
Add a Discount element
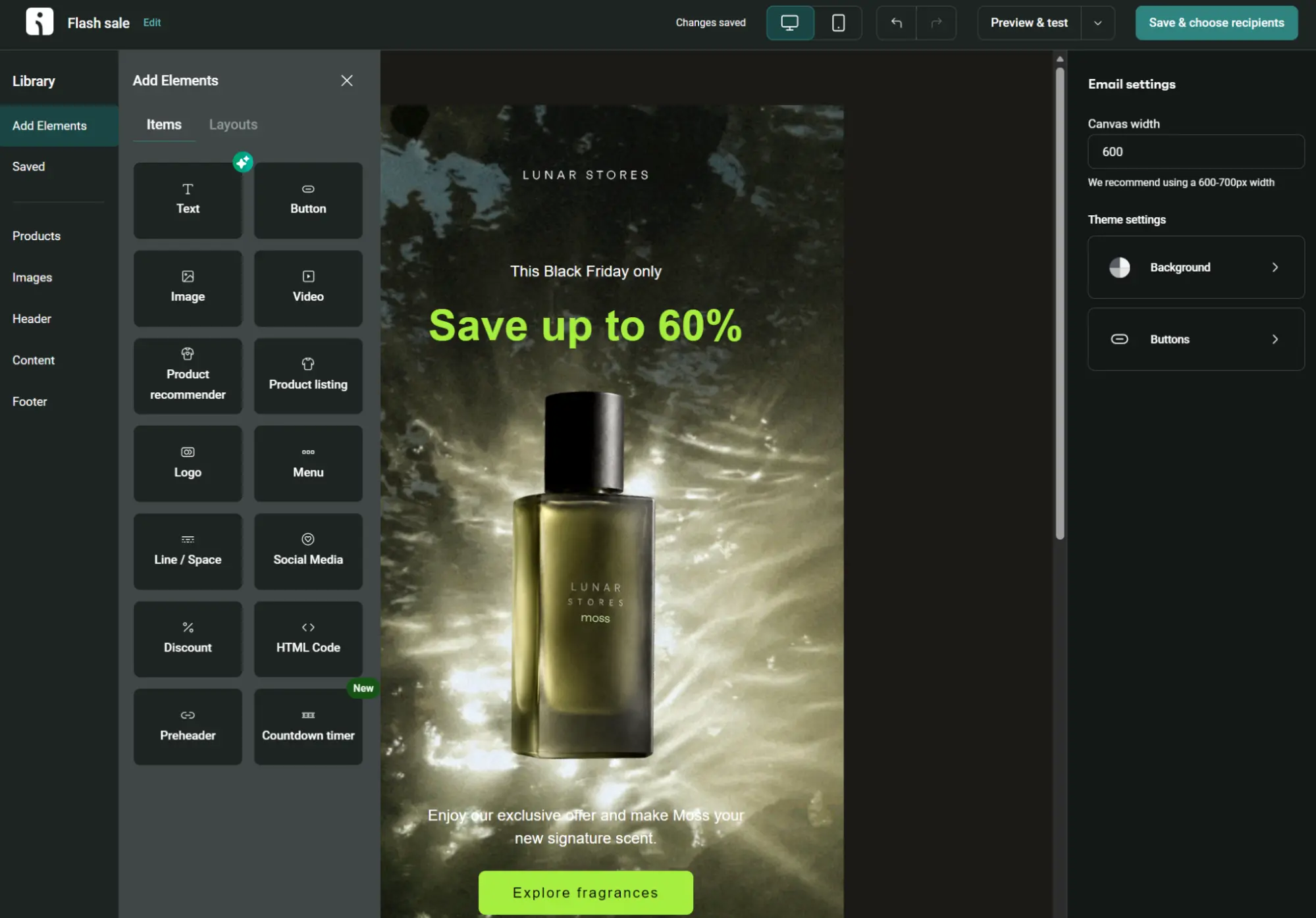click(x=188, y=639)
